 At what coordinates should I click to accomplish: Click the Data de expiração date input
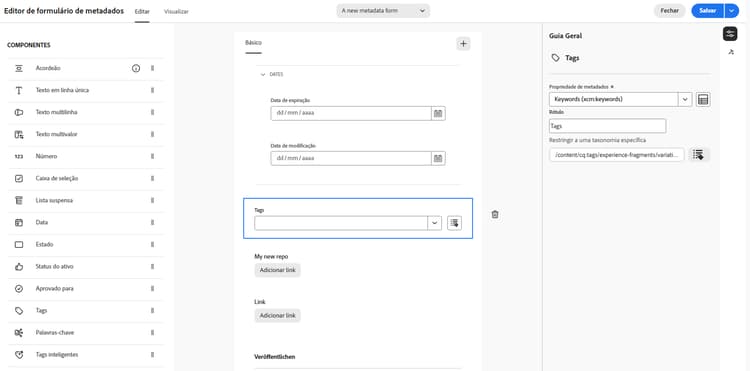[x=351, y=113]
